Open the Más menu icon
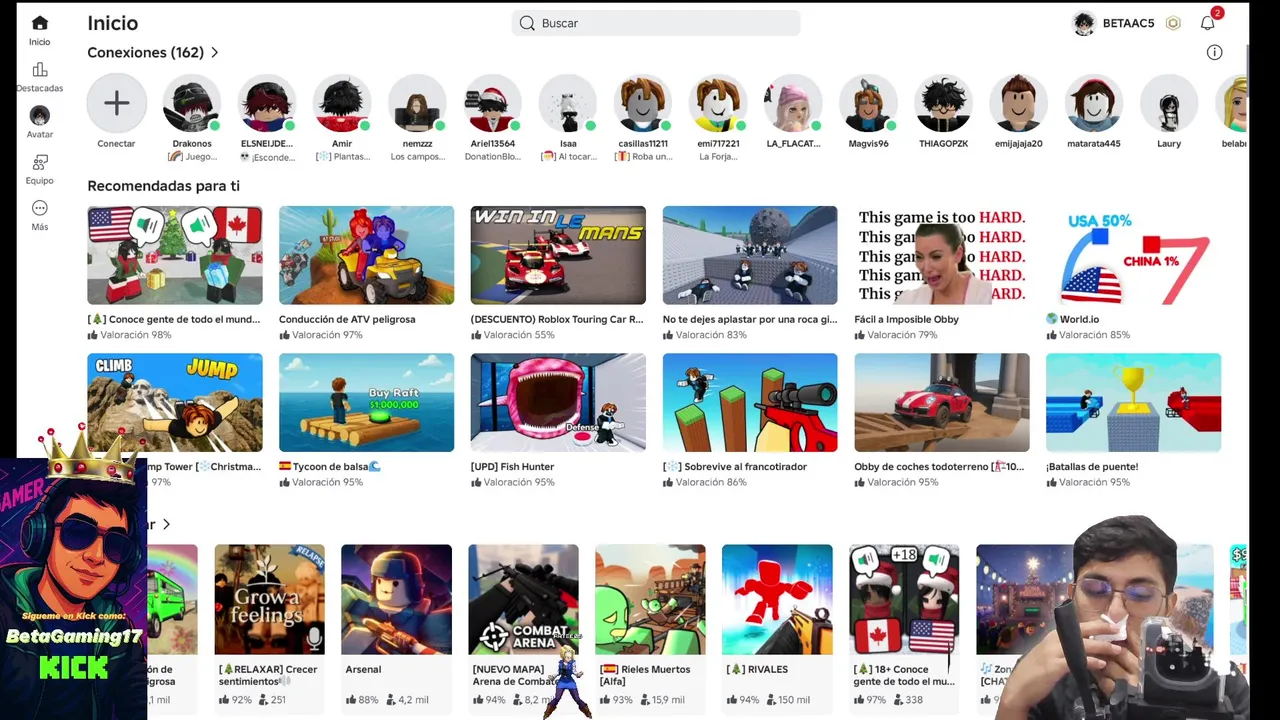Viewport: 1280px width, 720px height. 39,208
